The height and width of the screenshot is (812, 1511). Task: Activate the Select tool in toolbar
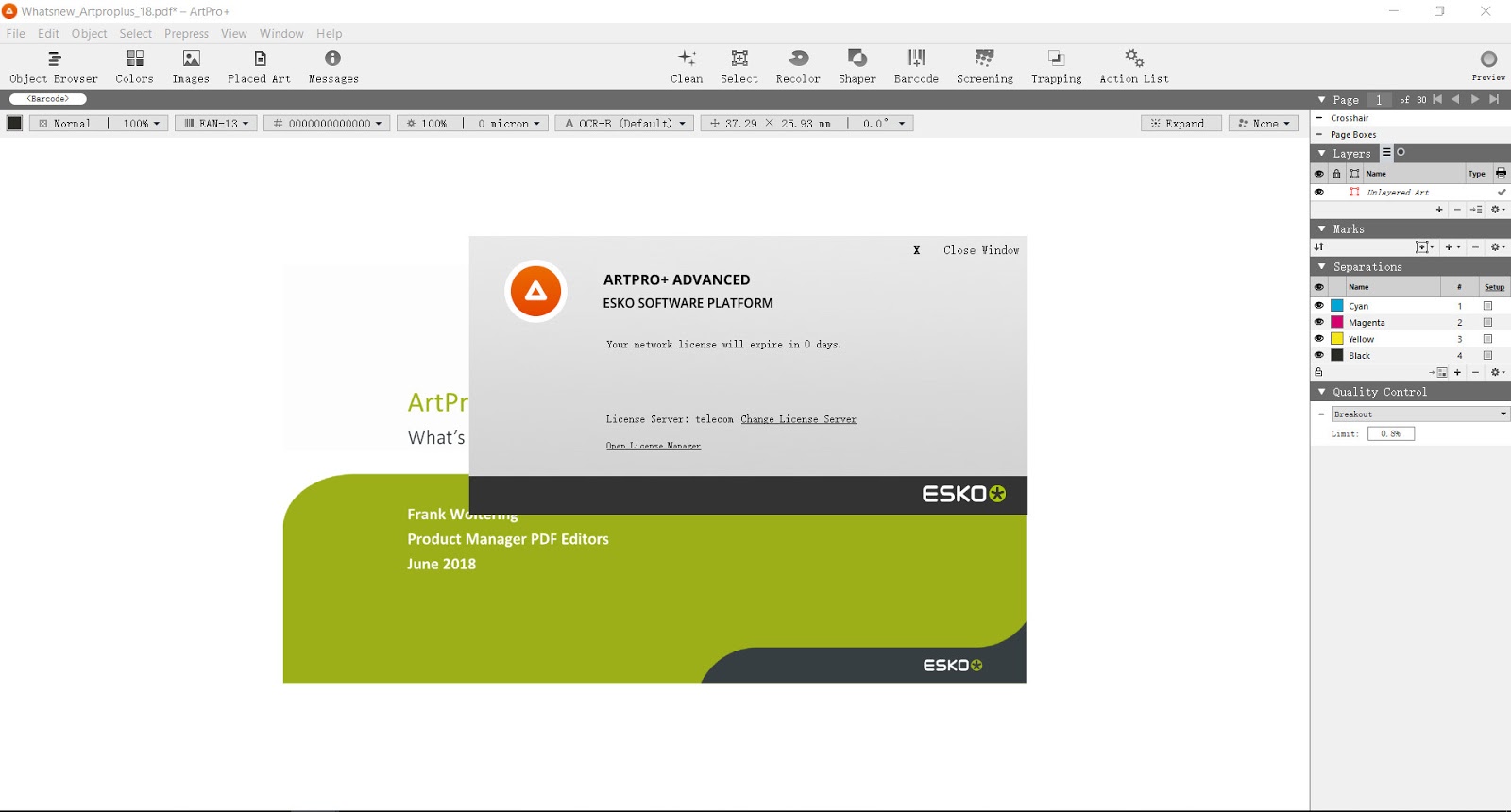[x=739, y=67]
